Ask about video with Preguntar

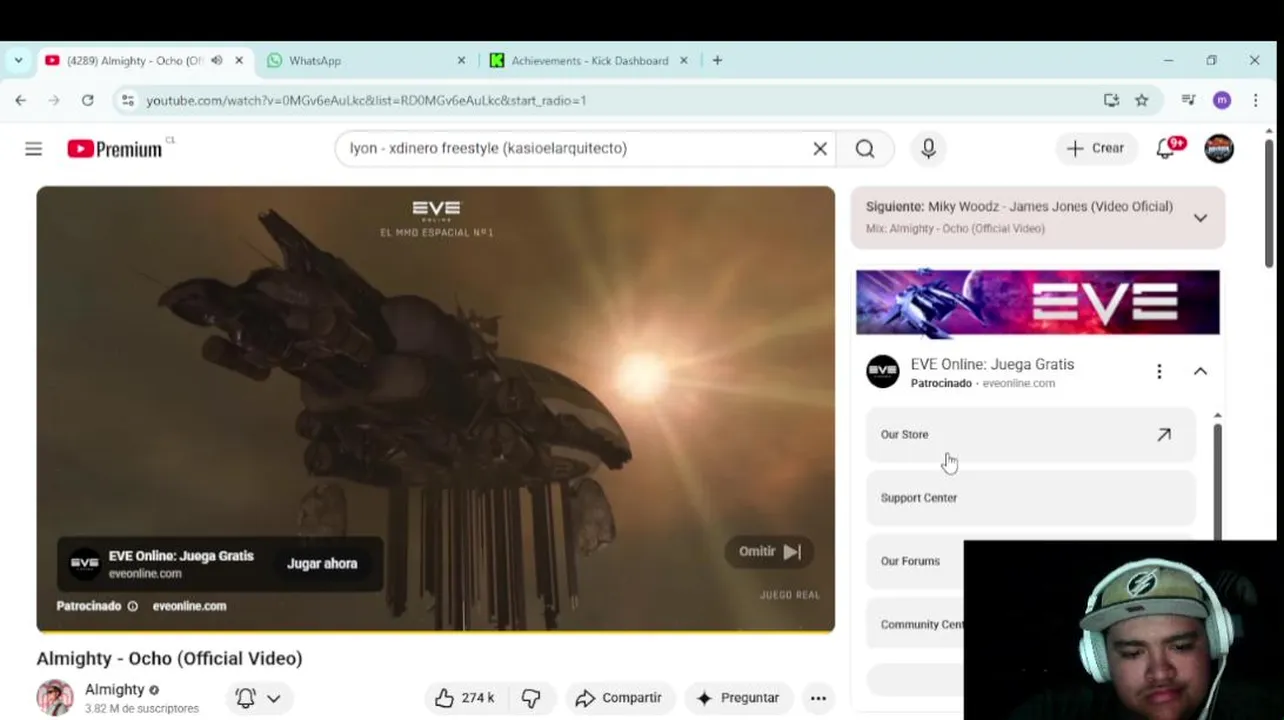738,698
